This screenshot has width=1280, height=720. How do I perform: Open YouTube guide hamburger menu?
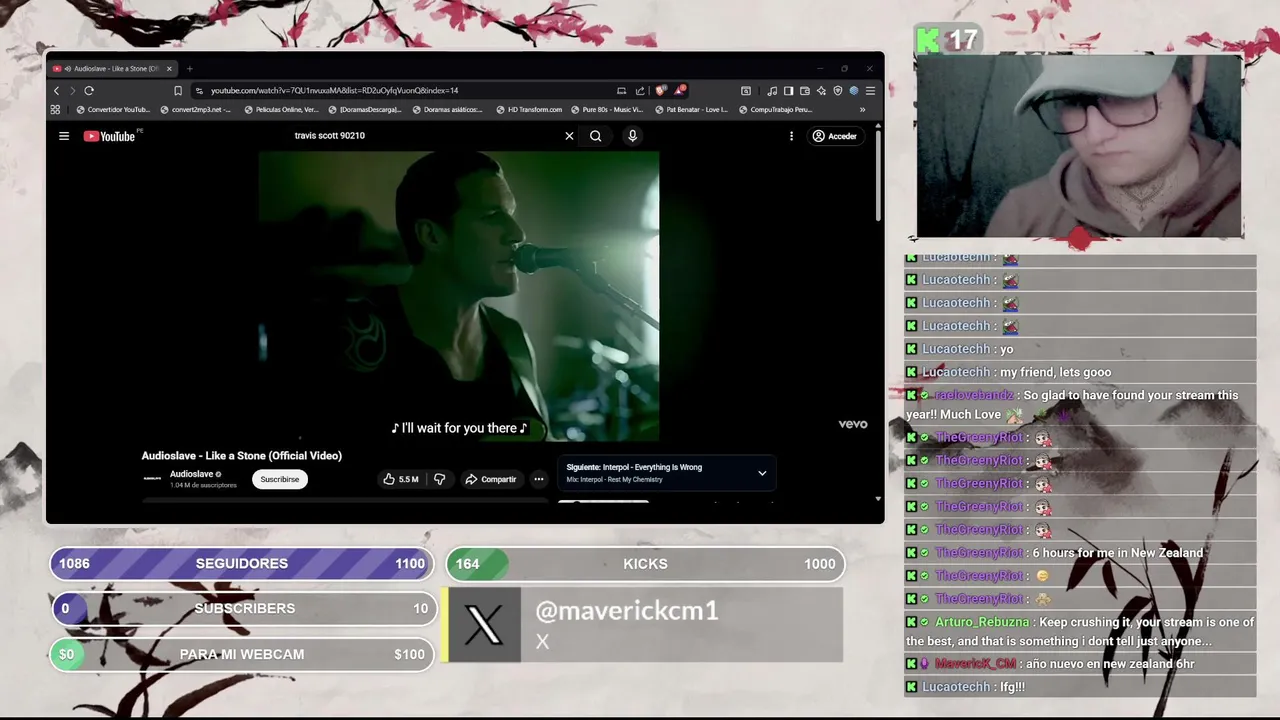(x=64, y=136)
